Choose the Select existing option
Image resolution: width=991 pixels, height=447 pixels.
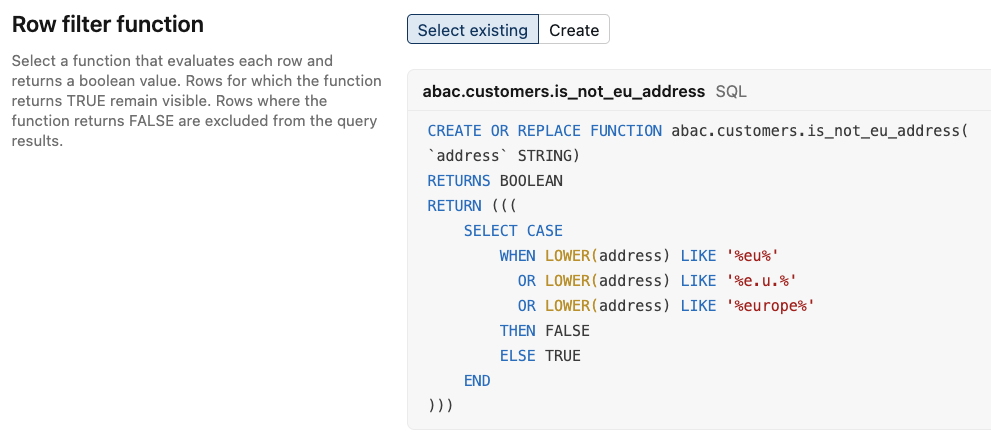[x=473, y=30]
